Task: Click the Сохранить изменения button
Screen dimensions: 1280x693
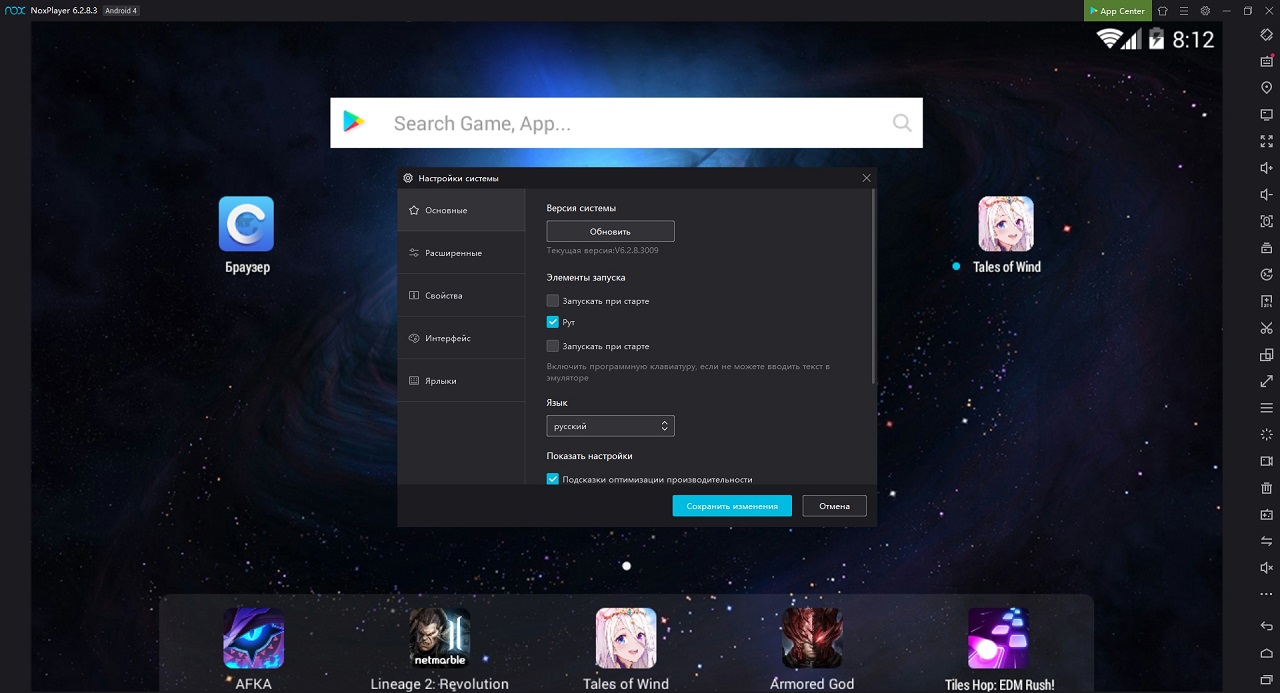Action: [732, 506]
